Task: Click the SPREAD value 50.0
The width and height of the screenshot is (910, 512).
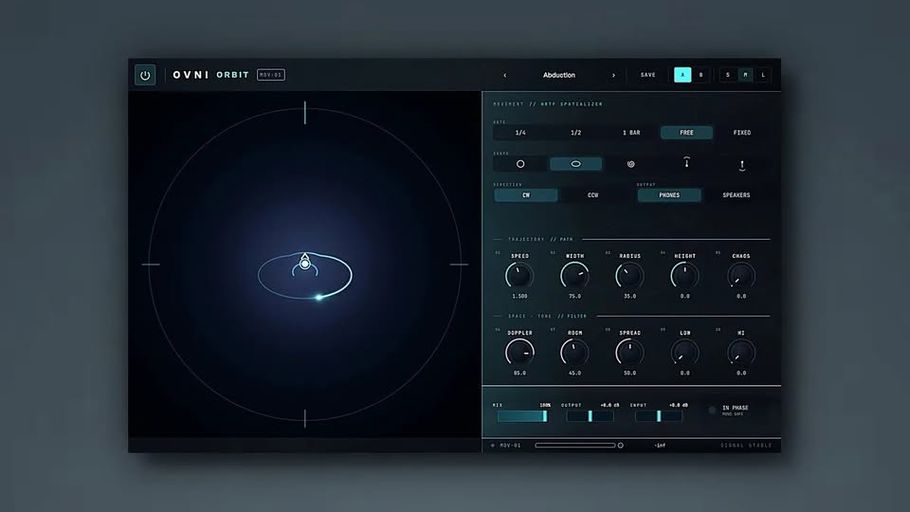Action: pos(630,373)
